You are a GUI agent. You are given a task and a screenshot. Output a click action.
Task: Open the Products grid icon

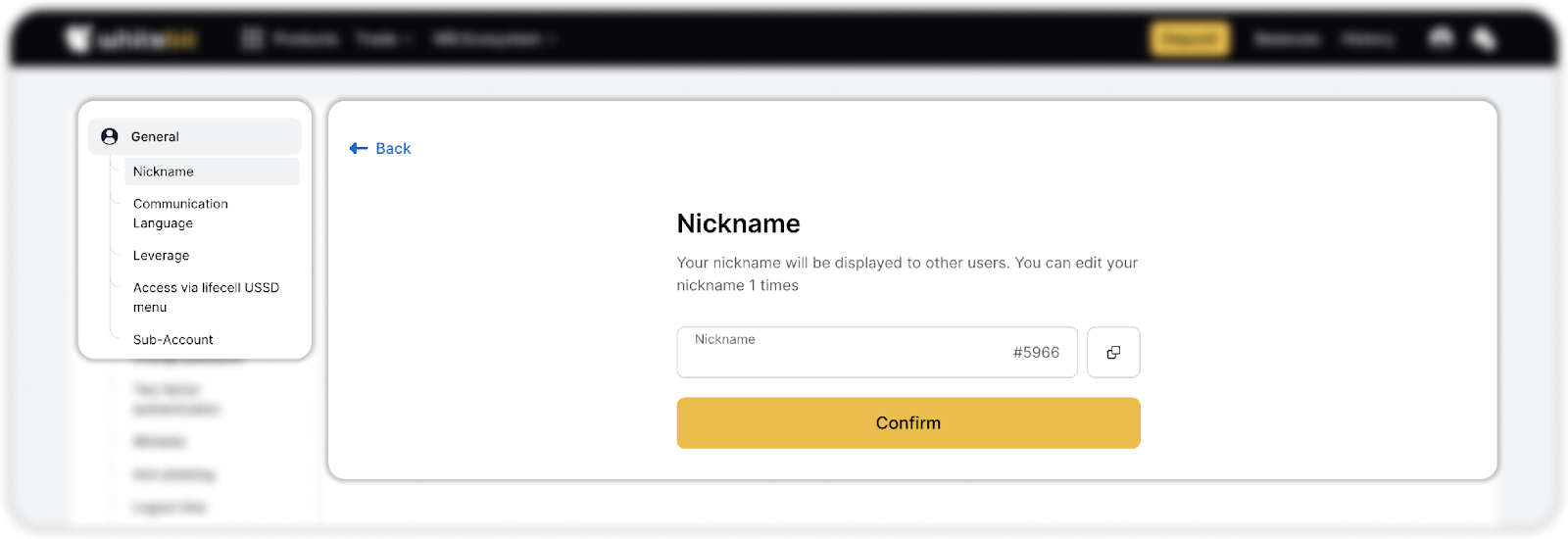coord(252,39)
